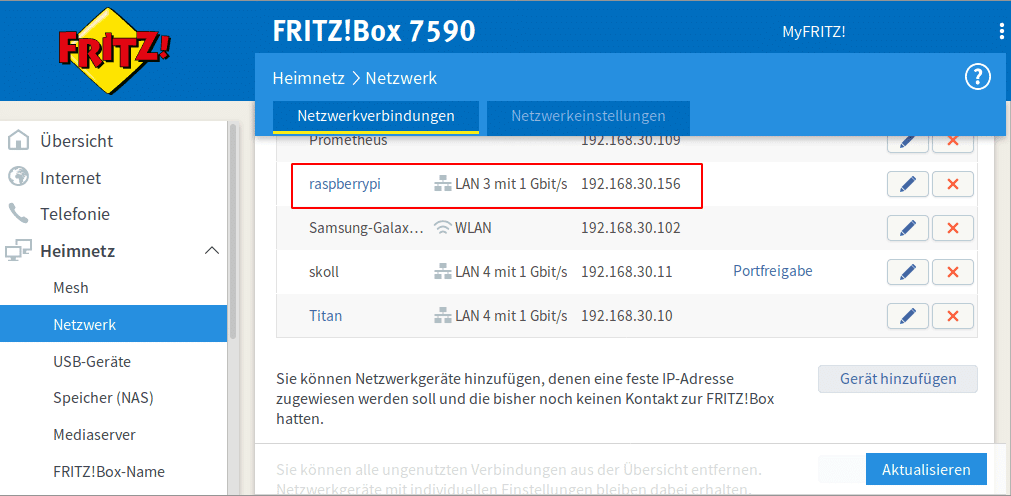The image size is (1011, 496).
Task: Delete the raspberrypi device entry
Action: [x=952, y=184]
